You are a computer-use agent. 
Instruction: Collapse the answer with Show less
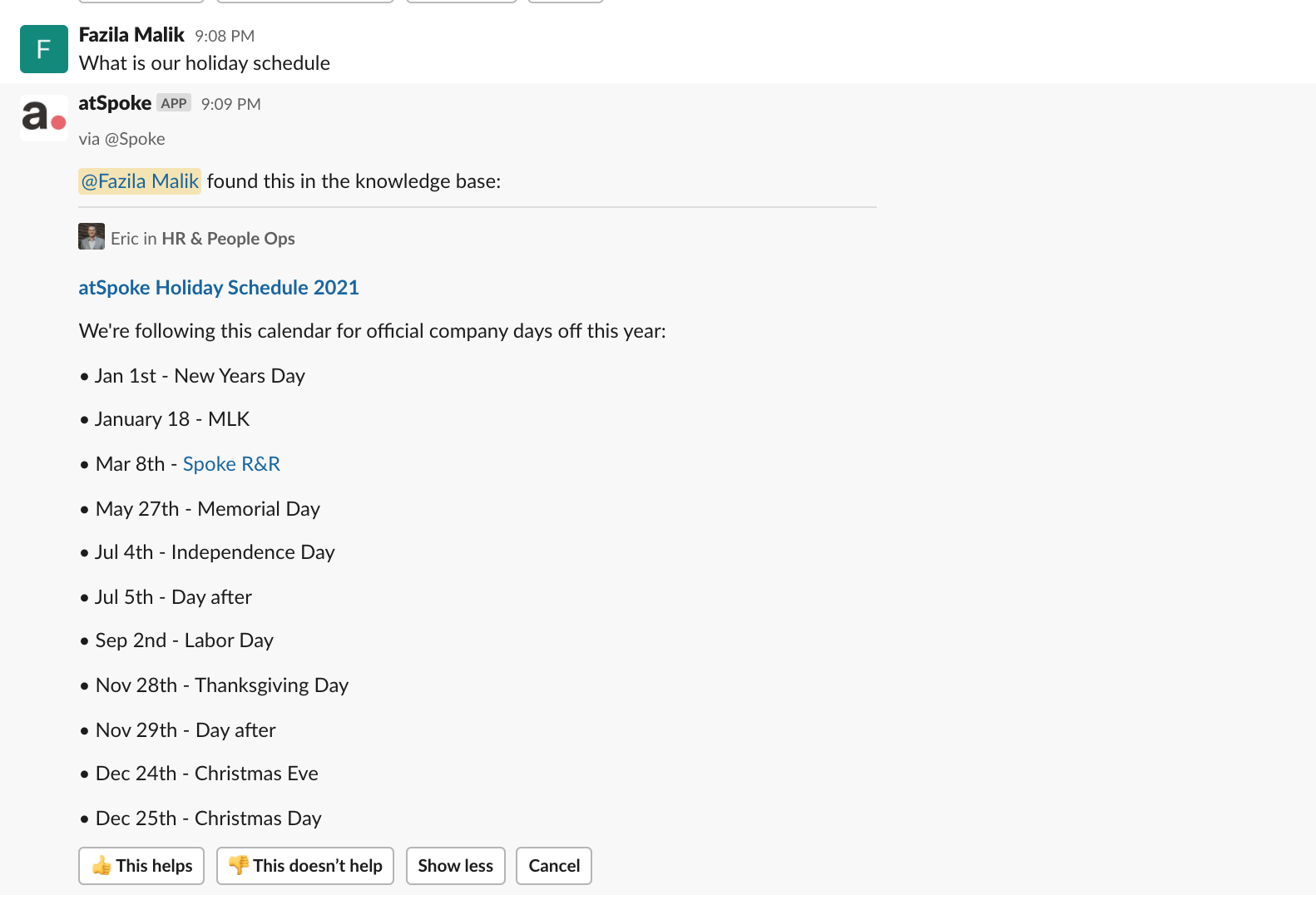[456, 866]
